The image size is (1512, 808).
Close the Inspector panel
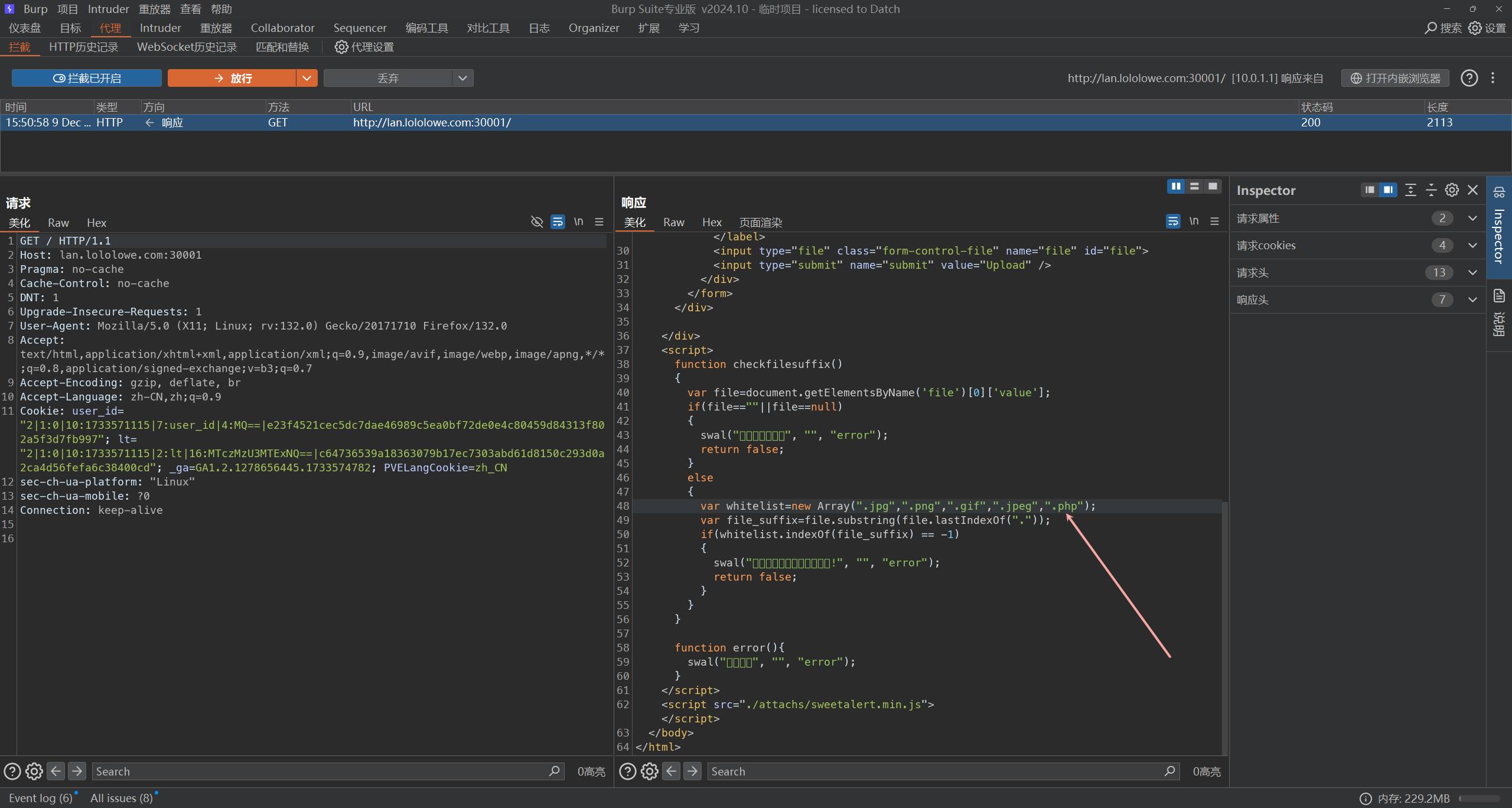click(x=1472, y=190)
